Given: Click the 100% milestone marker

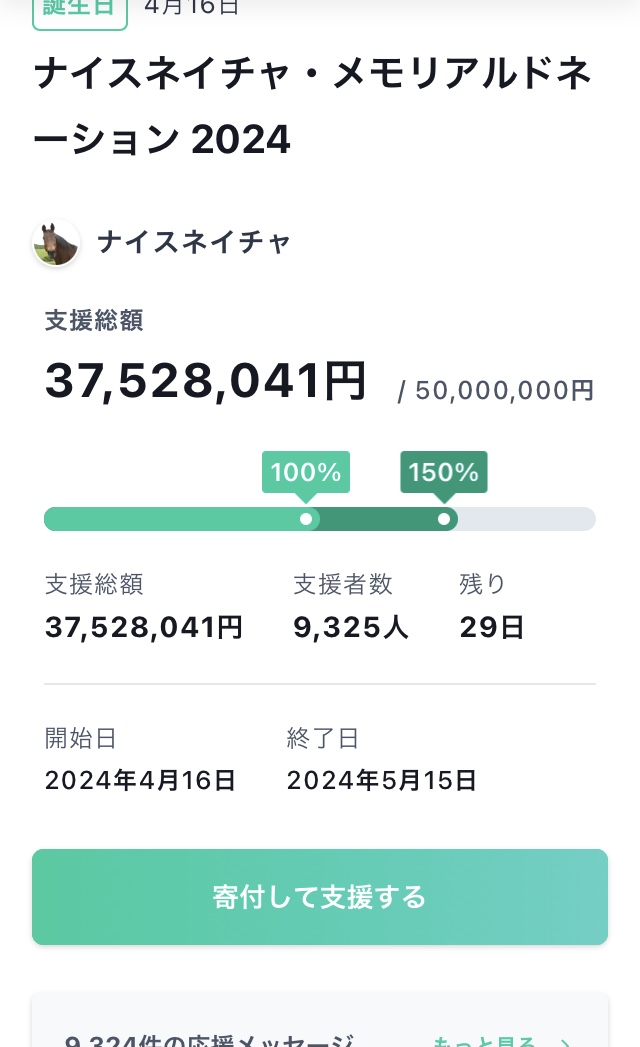Looking at the screenshot, I should pos(306,472).
